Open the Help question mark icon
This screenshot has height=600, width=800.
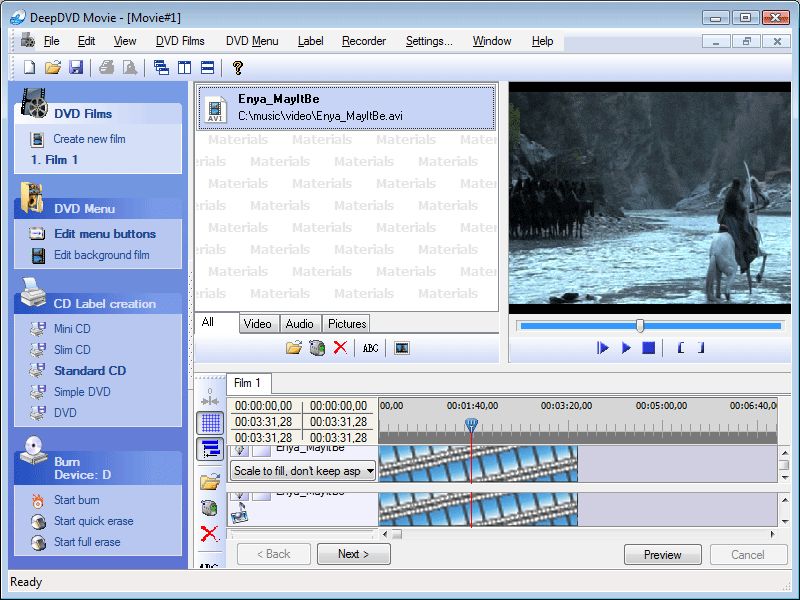(237, 67)
